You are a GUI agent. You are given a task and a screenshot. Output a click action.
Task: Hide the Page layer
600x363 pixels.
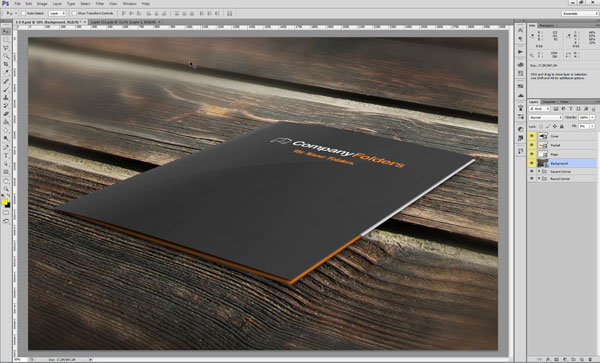pyautogui.click(x=532, y=154)
